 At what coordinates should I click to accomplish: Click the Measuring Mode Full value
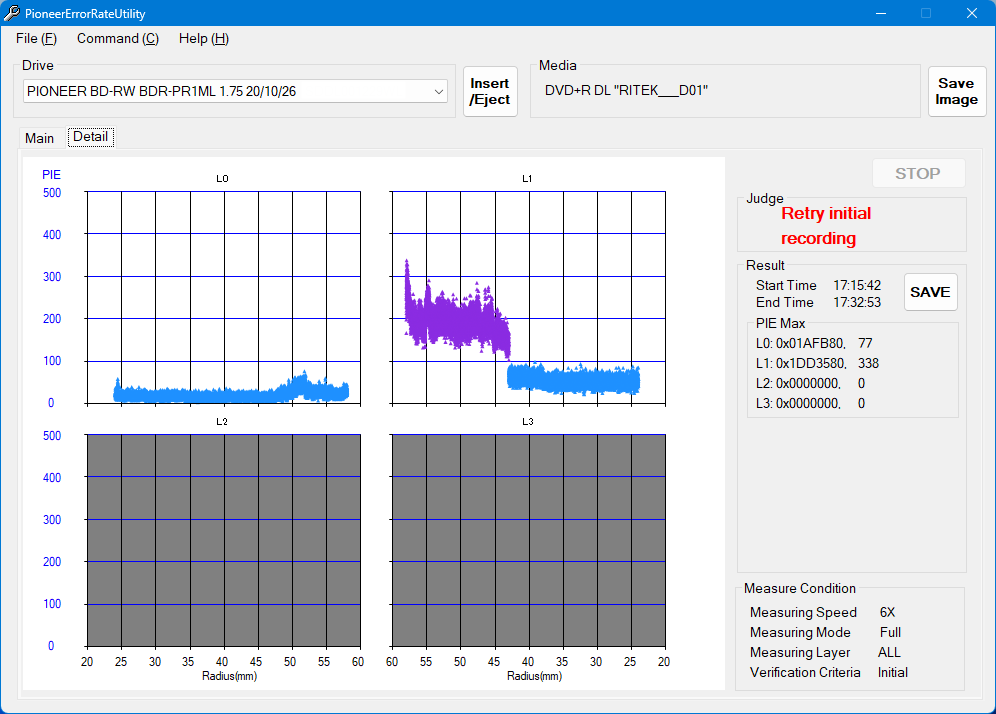tap(890, 632)
